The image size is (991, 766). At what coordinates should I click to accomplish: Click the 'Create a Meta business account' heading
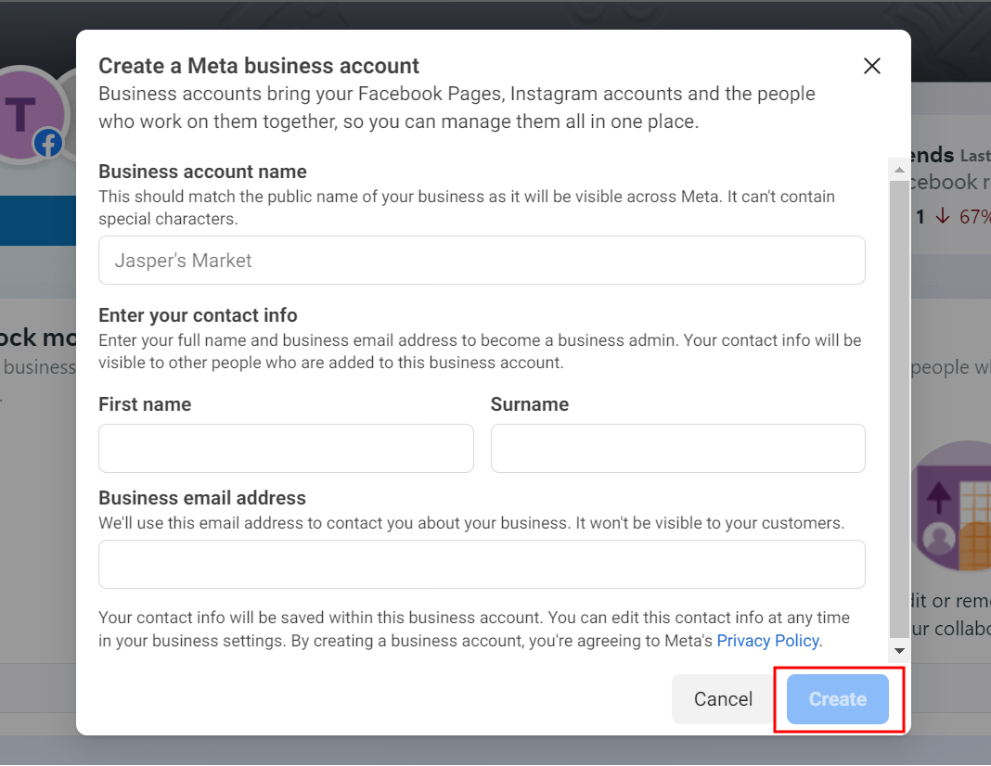[x=258, y=66]
